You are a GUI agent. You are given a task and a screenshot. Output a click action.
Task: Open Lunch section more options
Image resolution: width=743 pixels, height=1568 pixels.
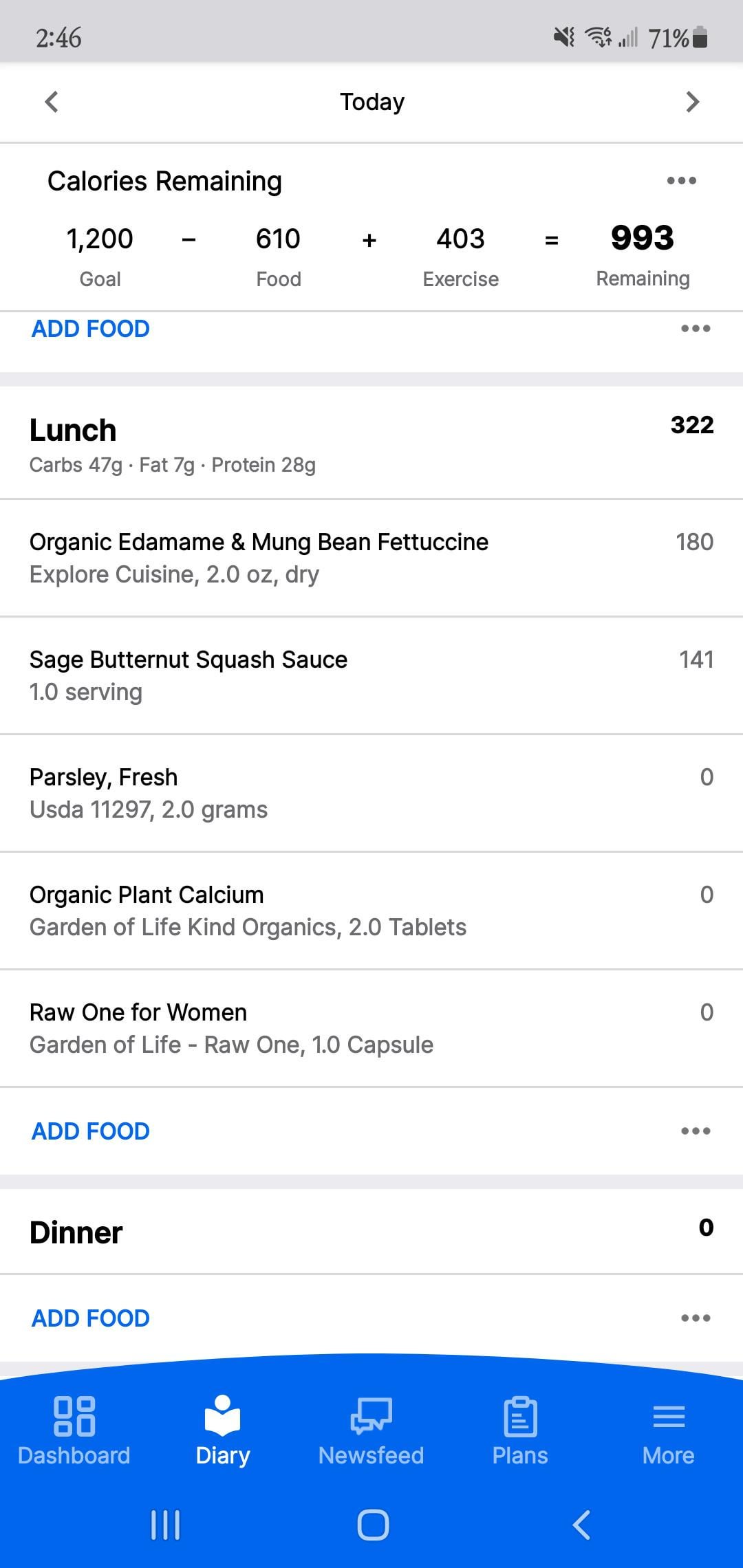coord(696,1131)
